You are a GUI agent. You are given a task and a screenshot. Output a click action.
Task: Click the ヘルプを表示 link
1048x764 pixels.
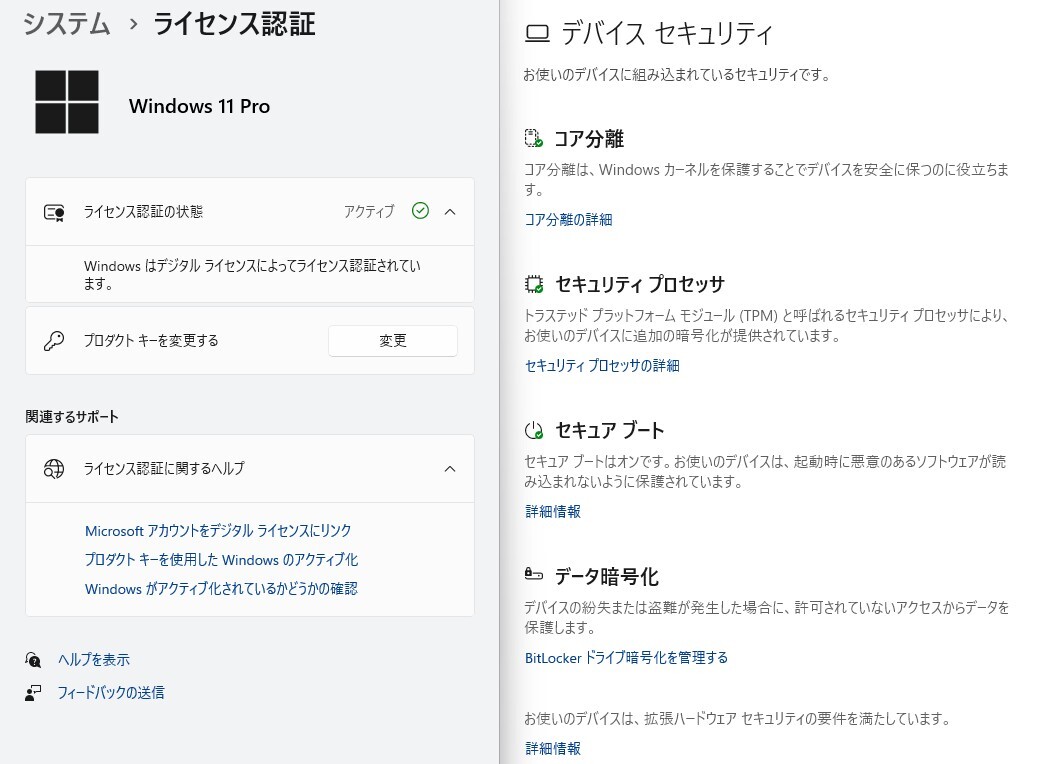pos(94,660)
